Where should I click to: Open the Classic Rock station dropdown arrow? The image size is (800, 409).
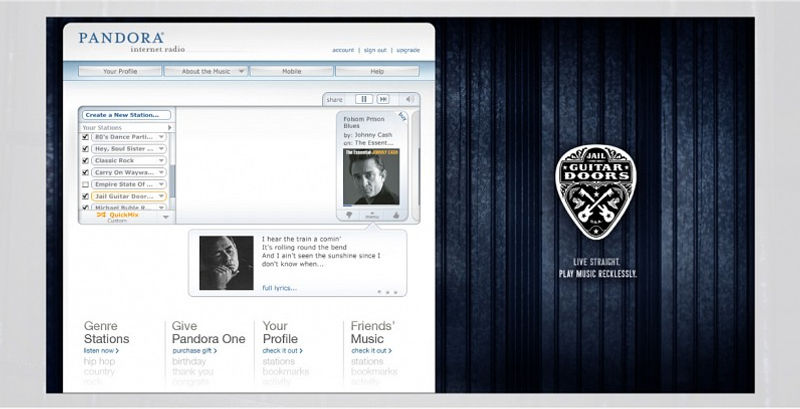click(161, 161)
